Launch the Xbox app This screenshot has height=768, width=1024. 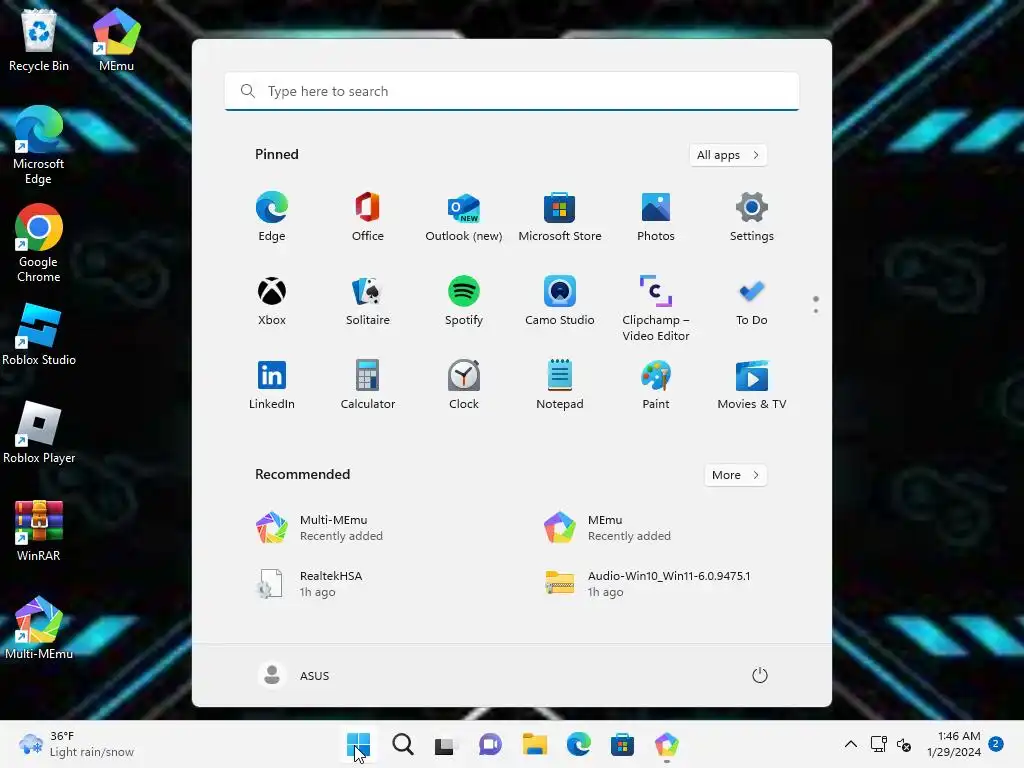coord(272,301)
